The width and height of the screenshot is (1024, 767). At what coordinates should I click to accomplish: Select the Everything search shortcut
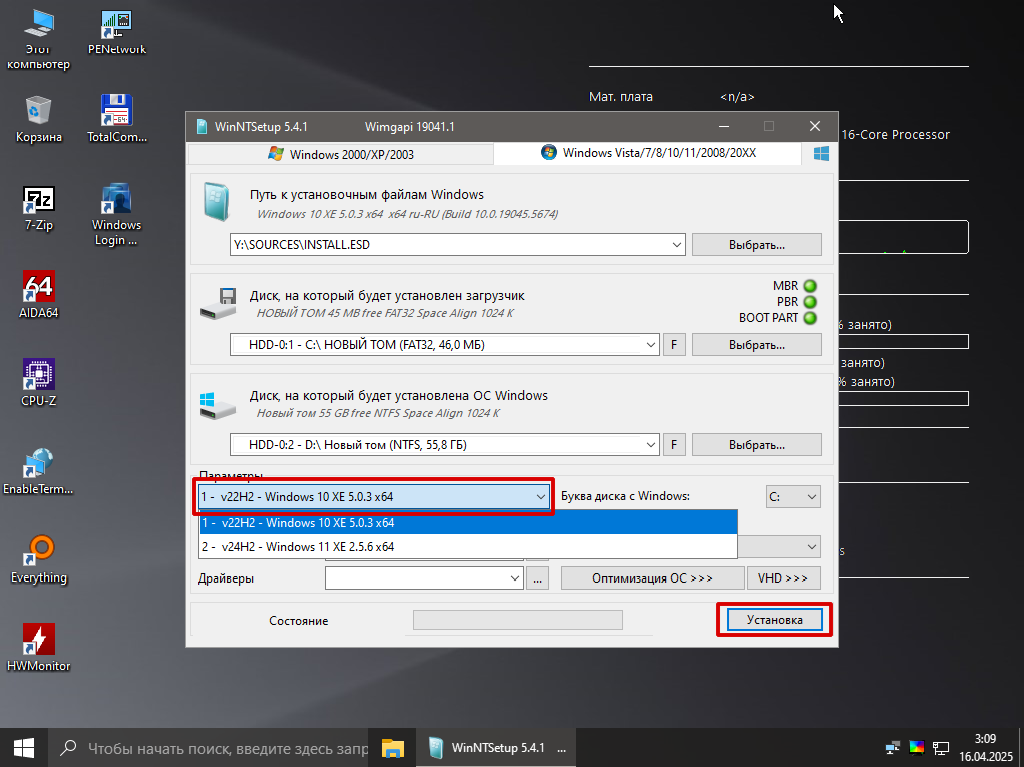point(39,560)
